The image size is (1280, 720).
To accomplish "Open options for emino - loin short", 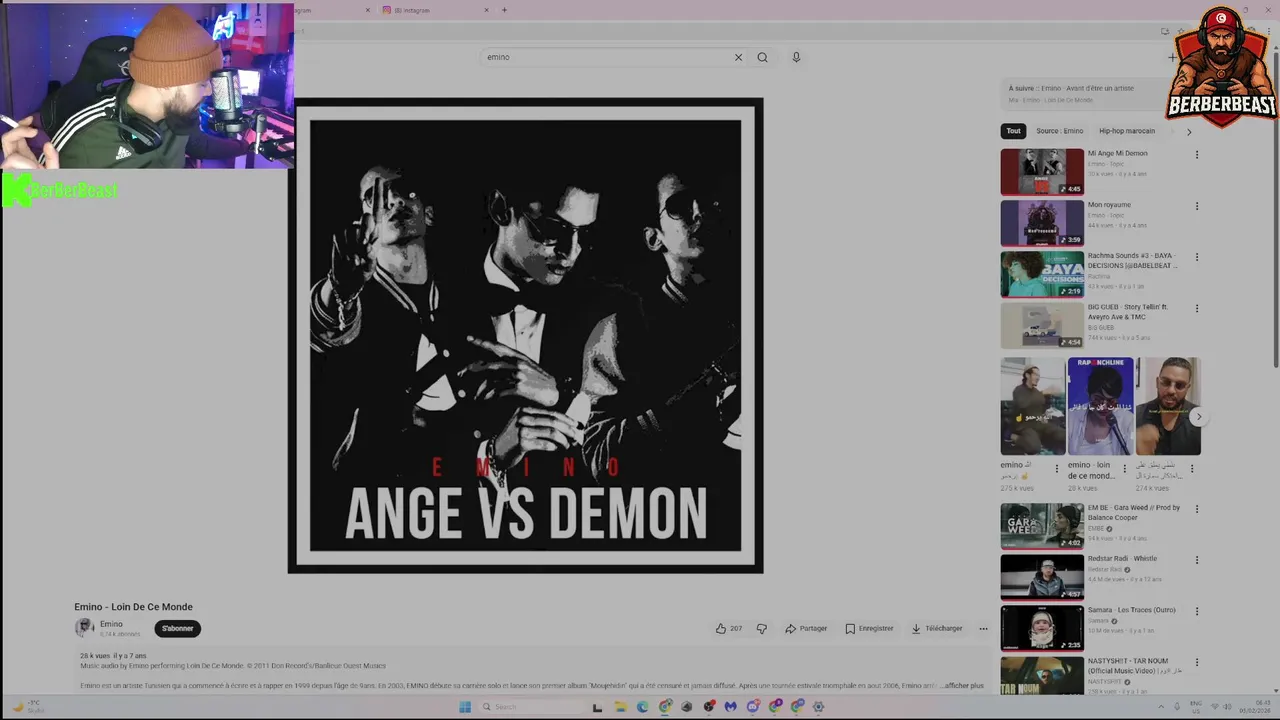I will pos(1124,468).
